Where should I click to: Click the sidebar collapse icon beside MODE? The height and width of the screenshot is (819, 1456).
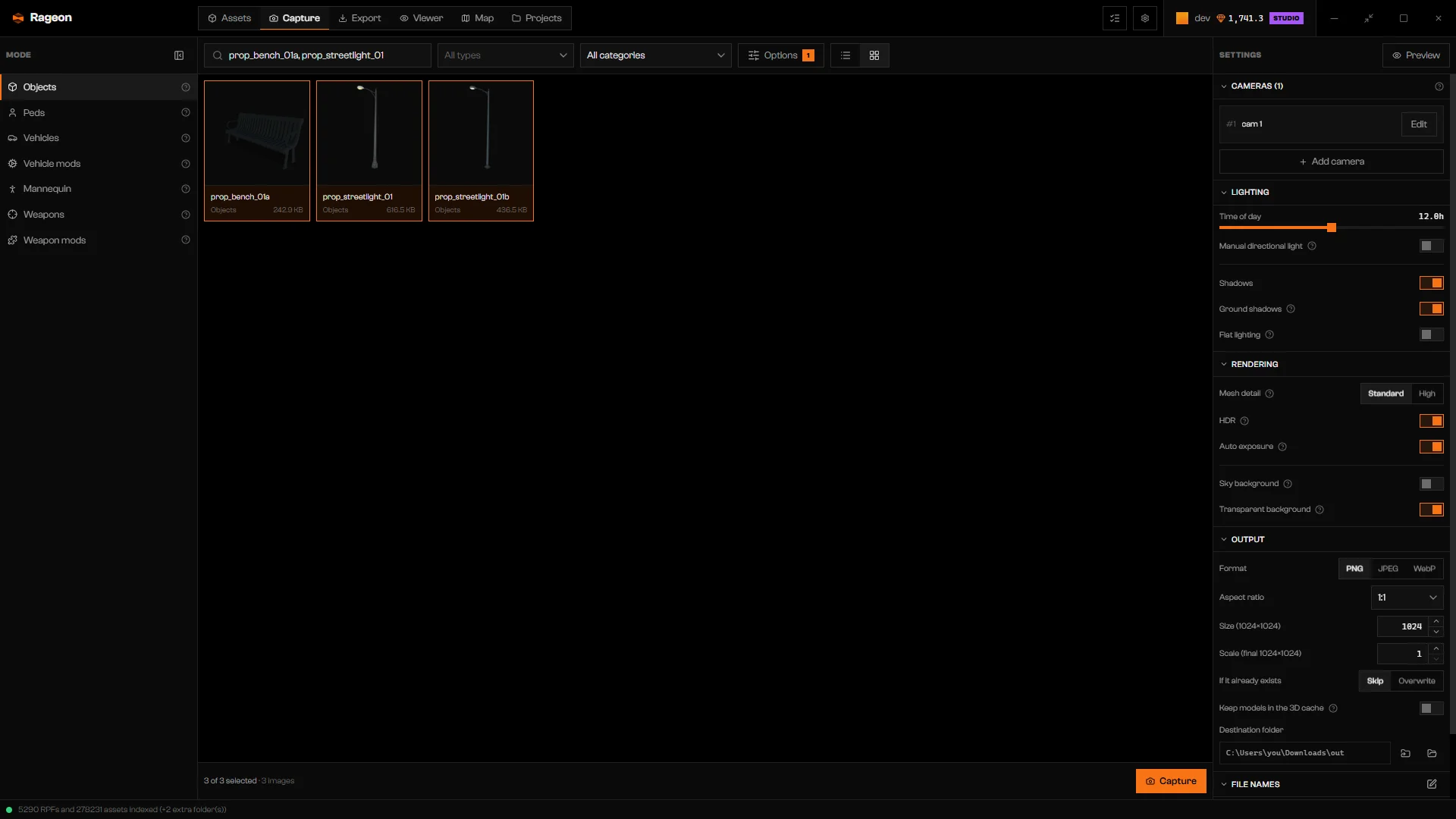pos(179,55)
